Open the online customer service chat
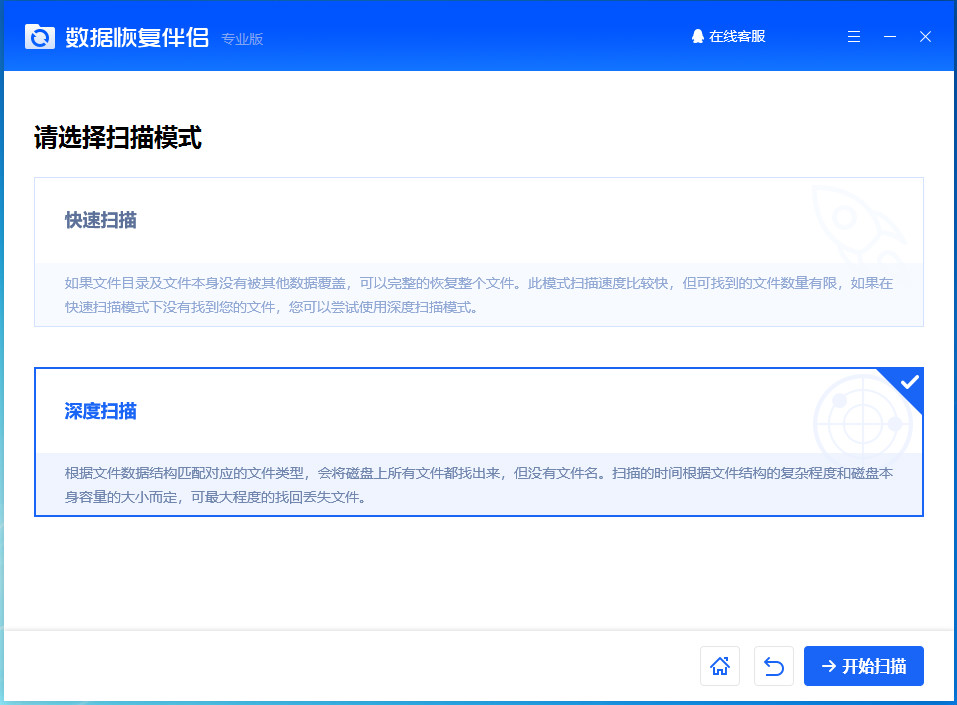Image resolution: width=957 pixels, height=705 pixels. (x=728, y=37)
